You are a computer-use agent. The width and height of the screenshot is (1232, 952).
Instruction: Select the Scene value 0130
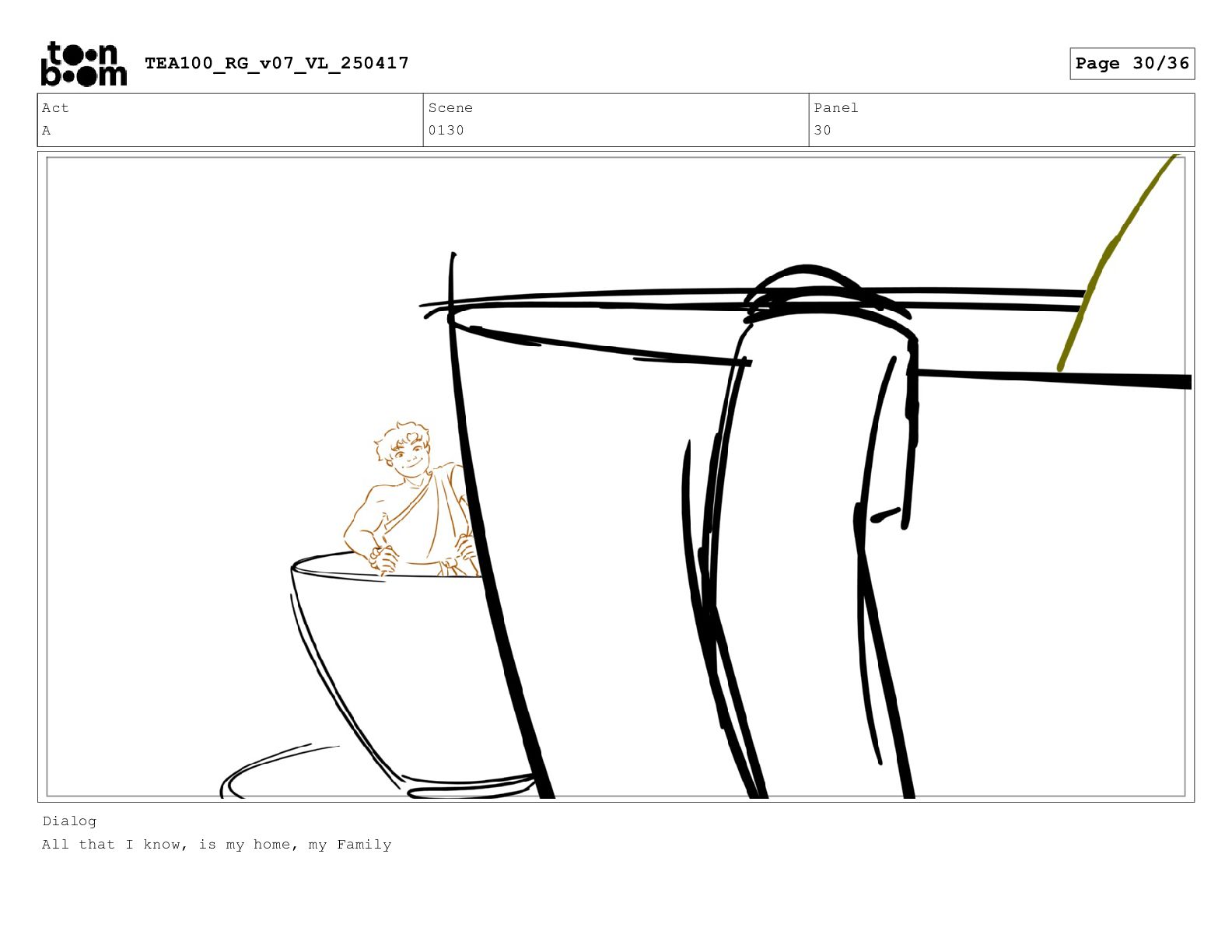click(446, 131)
